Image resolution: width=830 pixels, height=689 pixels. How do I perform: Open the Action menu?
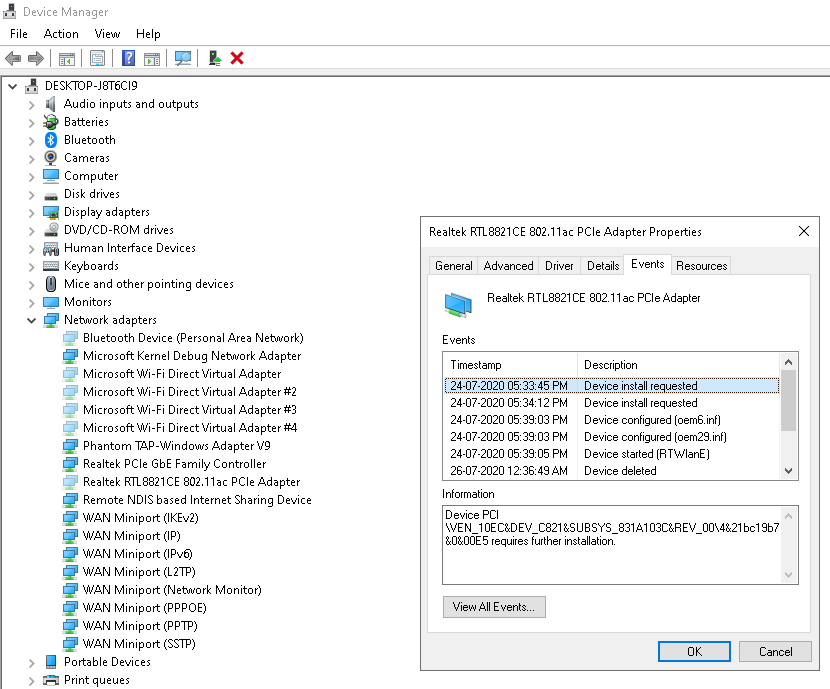coord(61,34)
